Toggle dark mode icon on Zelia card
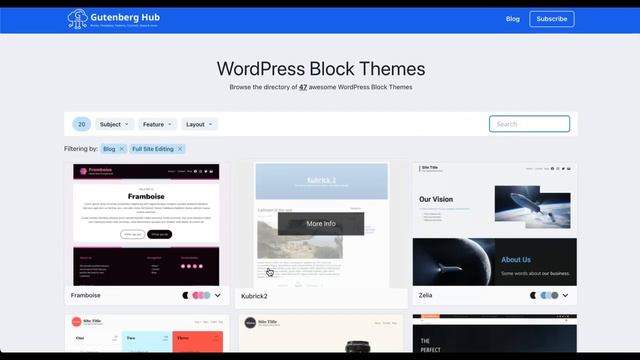 pyautogui.click(x=533, y=295)
